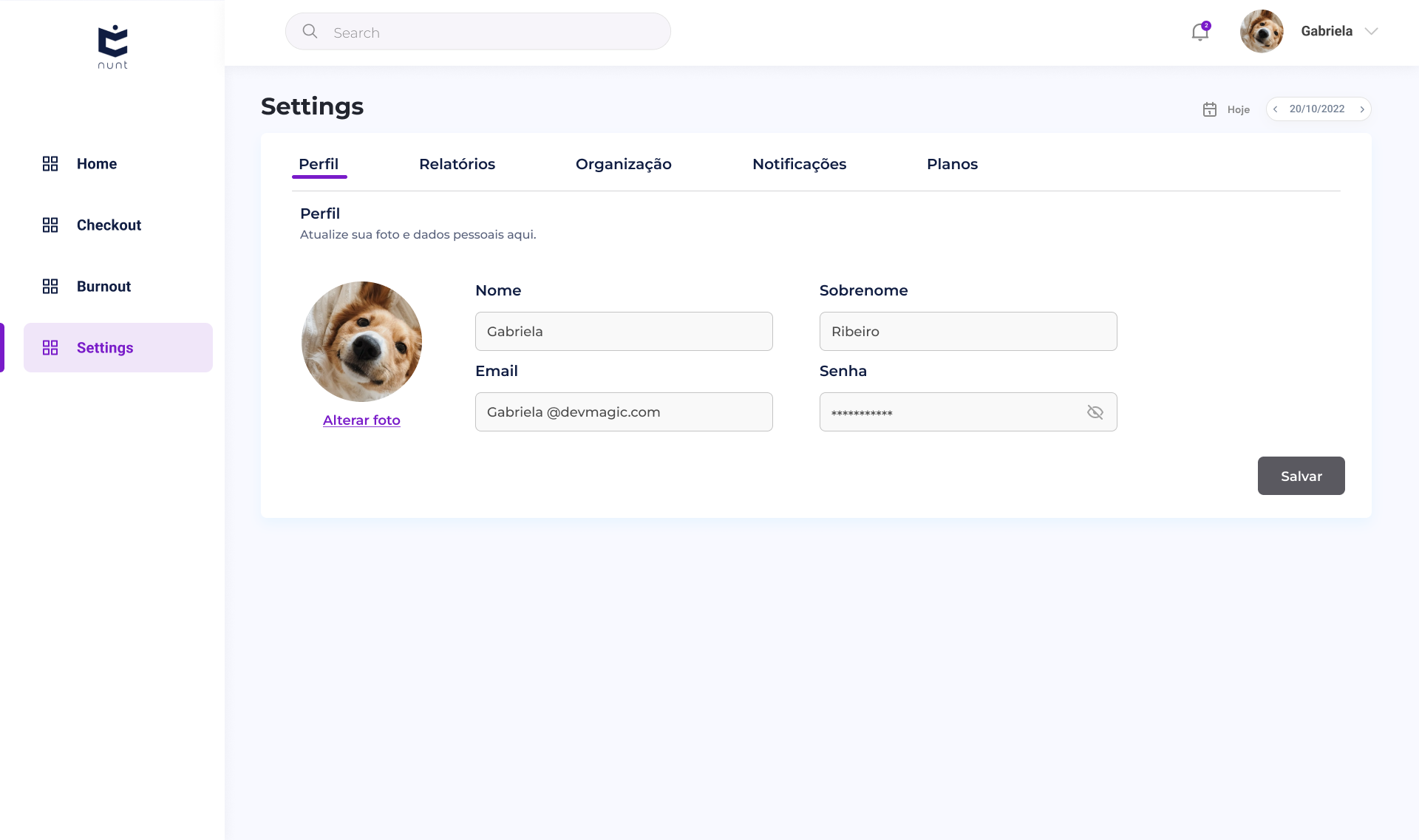
Task: Go to next date with right arrow
Action: pos(1362,109)
